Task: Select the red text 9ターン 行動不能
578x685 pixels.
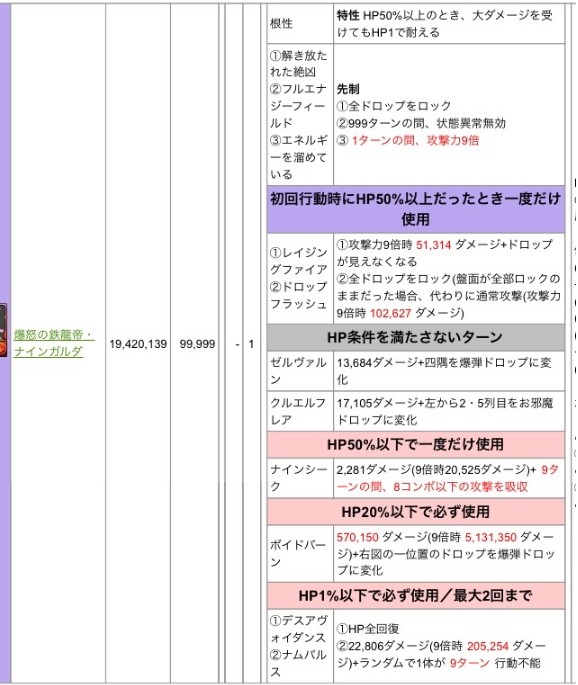Action: pyautogui.click(x=495, y=663)
